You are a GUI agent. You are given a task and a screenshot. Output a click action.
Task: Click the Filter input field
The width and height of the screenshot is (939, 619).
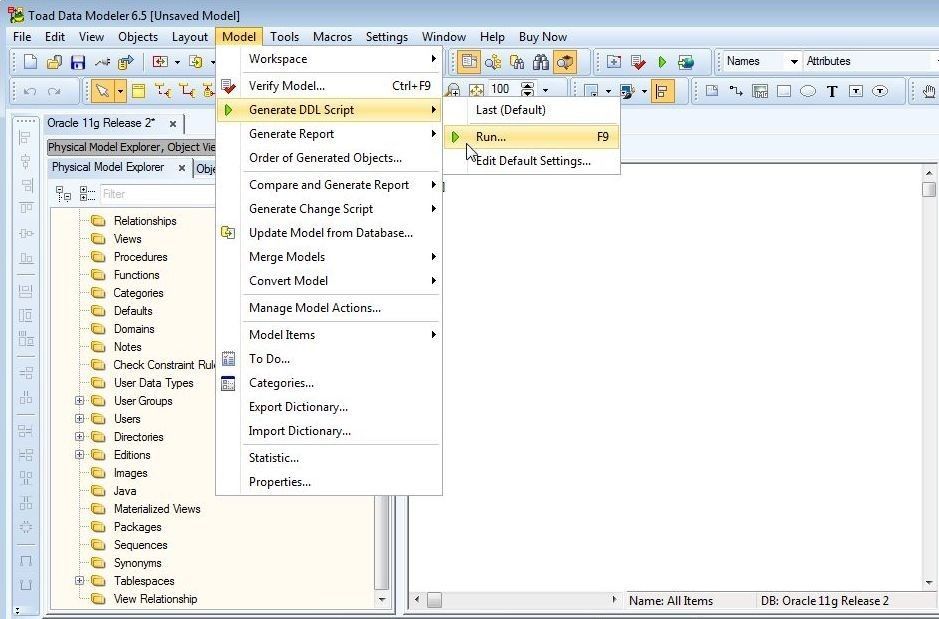pyautogui.click(x=157, y=194)
